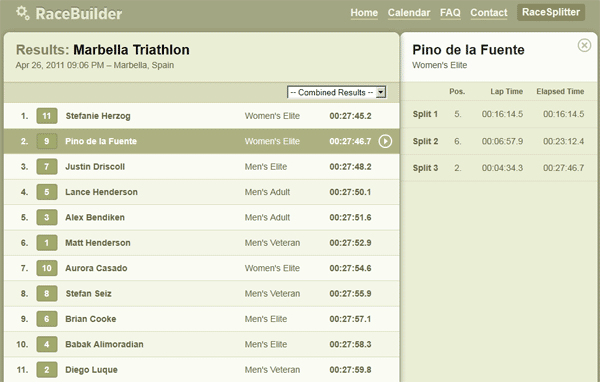Click the Pos. column header
This screenshot has width=600, height=382.
click(x=457, y=91)
